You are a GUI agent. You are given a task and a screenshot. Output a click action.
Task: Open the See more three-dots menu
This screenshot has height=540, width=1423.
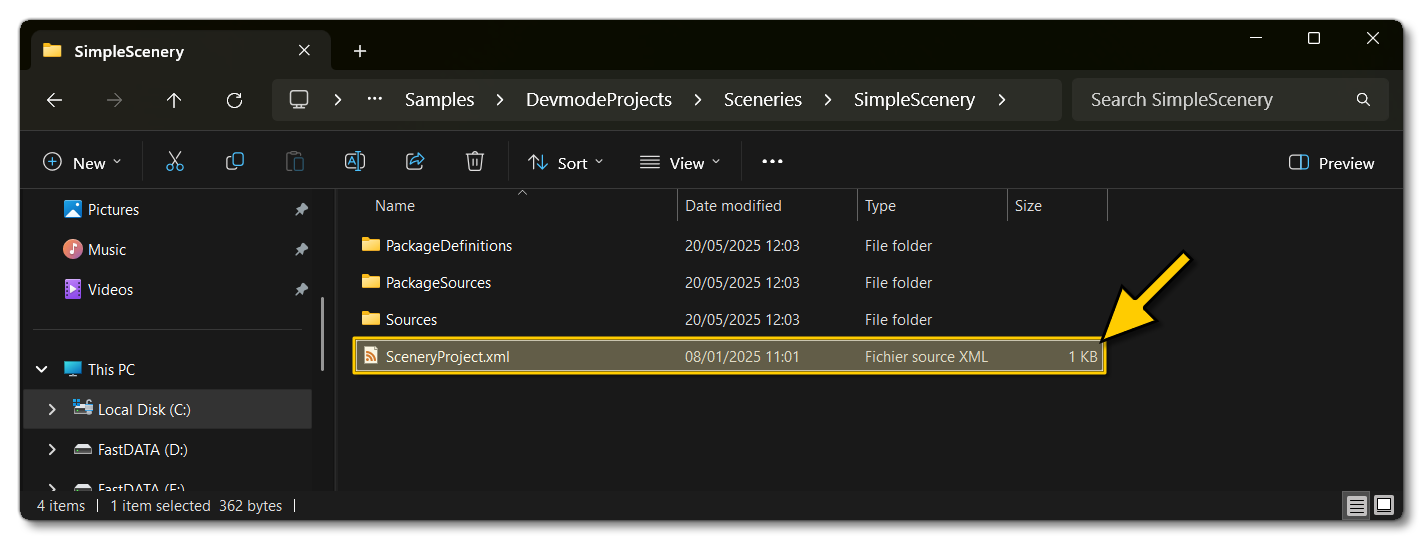(x=772, y=162)
